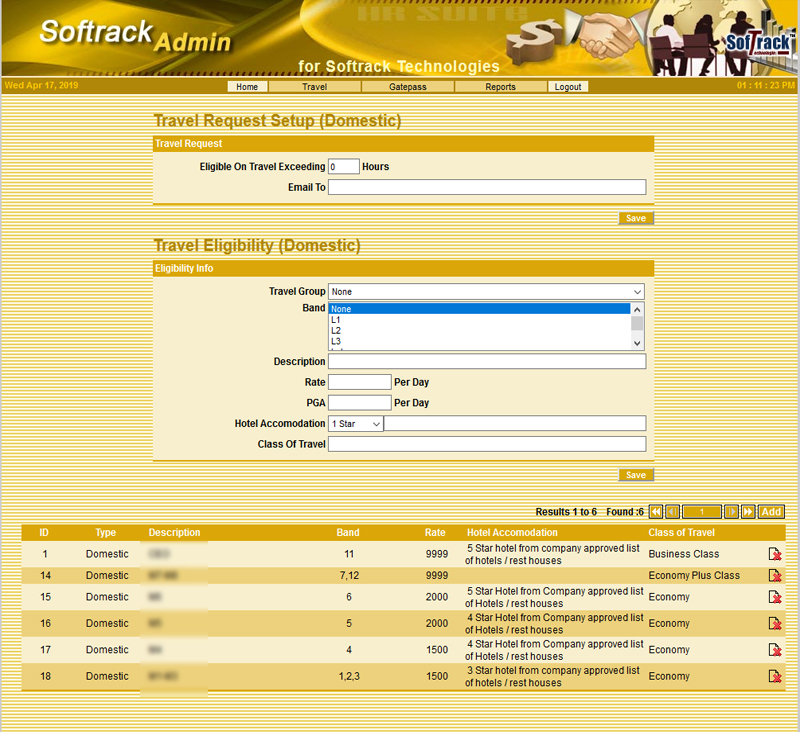
Task: Open the Travel Group dropdown
Action: click(486, 292)
